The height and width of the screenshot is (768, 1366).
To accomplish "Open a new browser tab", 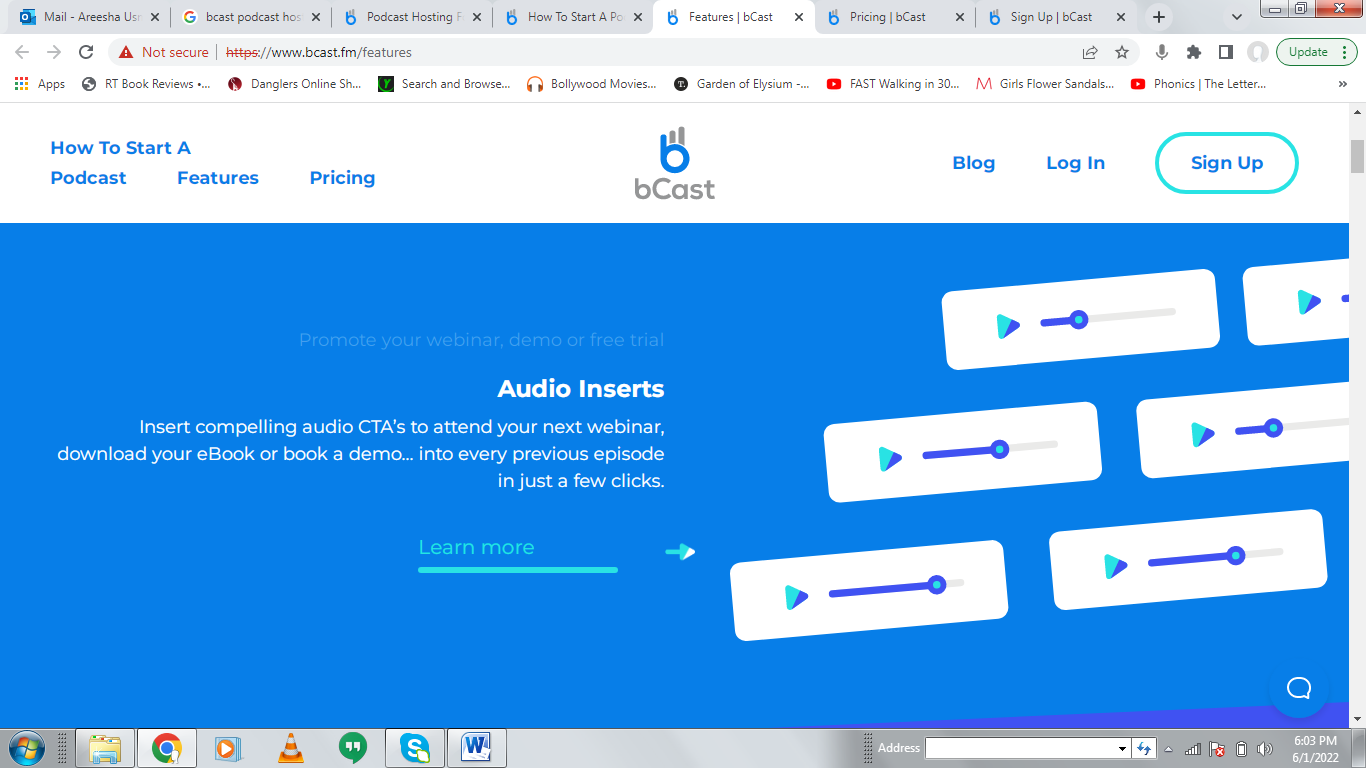I will (x=1159, y=17).
